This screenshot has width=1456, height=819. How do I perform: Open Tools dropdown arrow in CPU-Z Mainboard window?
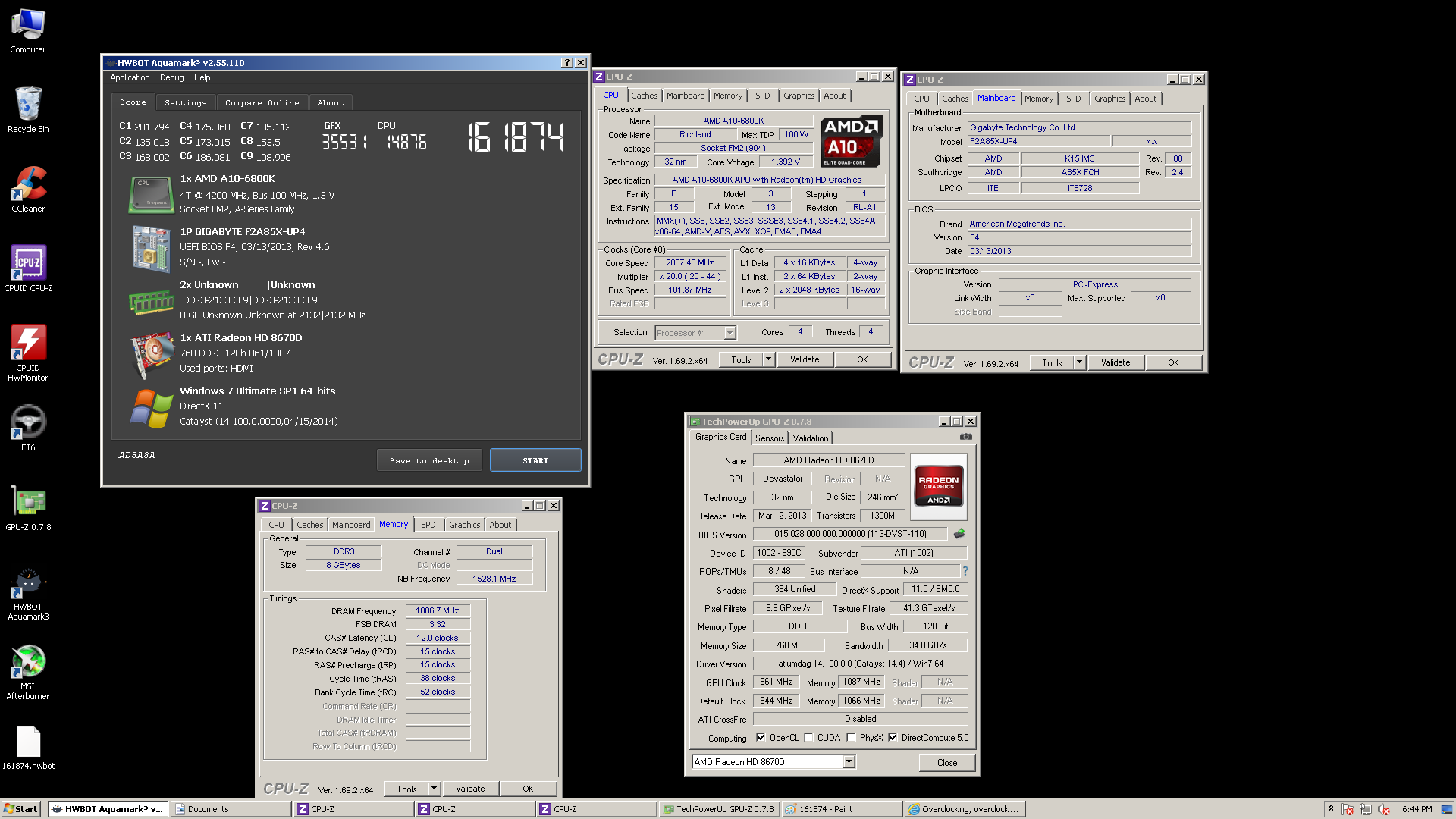(x=1079, y=362)
